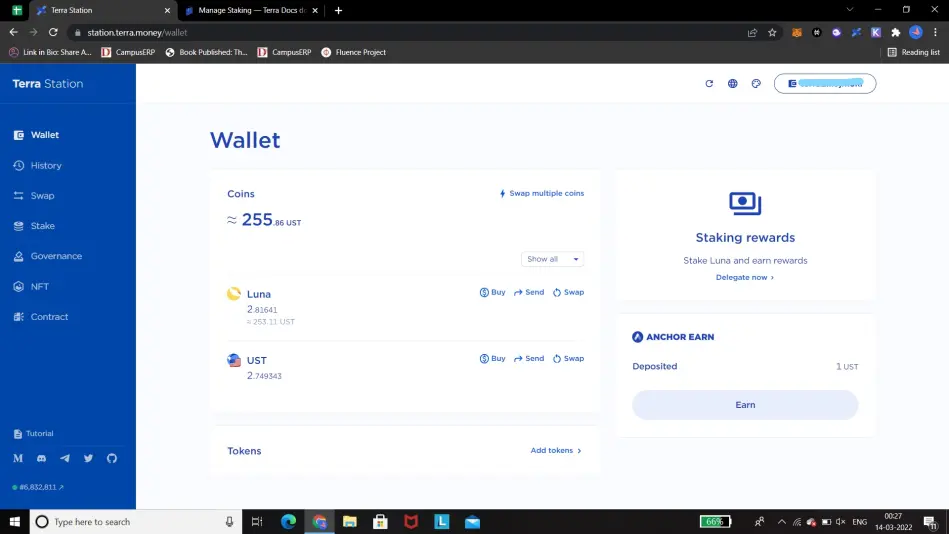Image resolution: width=949 pixels, height=534 pixels.
Task: Expand the Show all dropdown
Action: click(x=553, y=259)
